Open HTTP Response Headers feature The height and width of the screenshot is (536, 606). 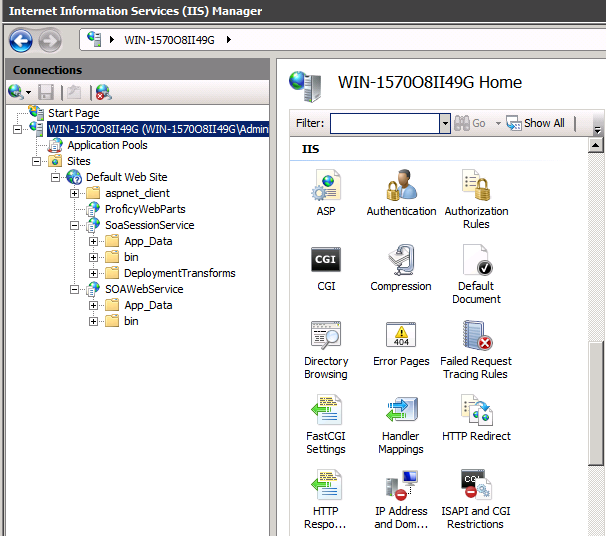click(325, 500)
